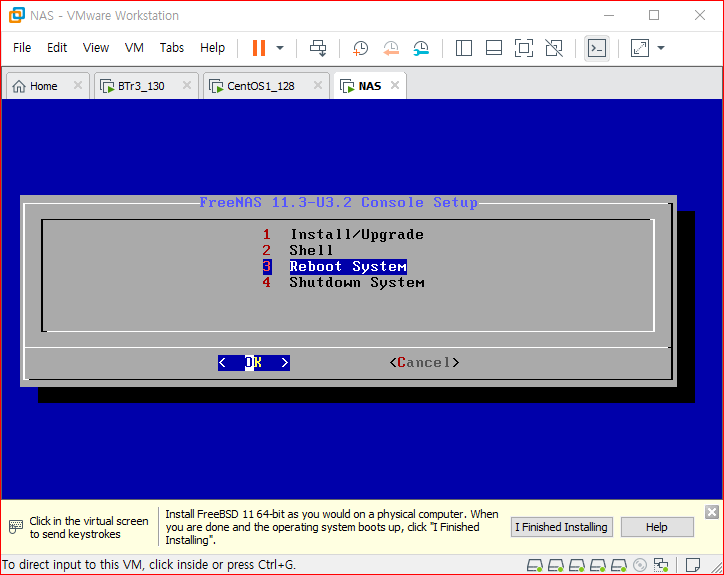Close the Home tab
The width and height of the screenshot is (724, 575).
pyautogui.click(x=78, y=85)
